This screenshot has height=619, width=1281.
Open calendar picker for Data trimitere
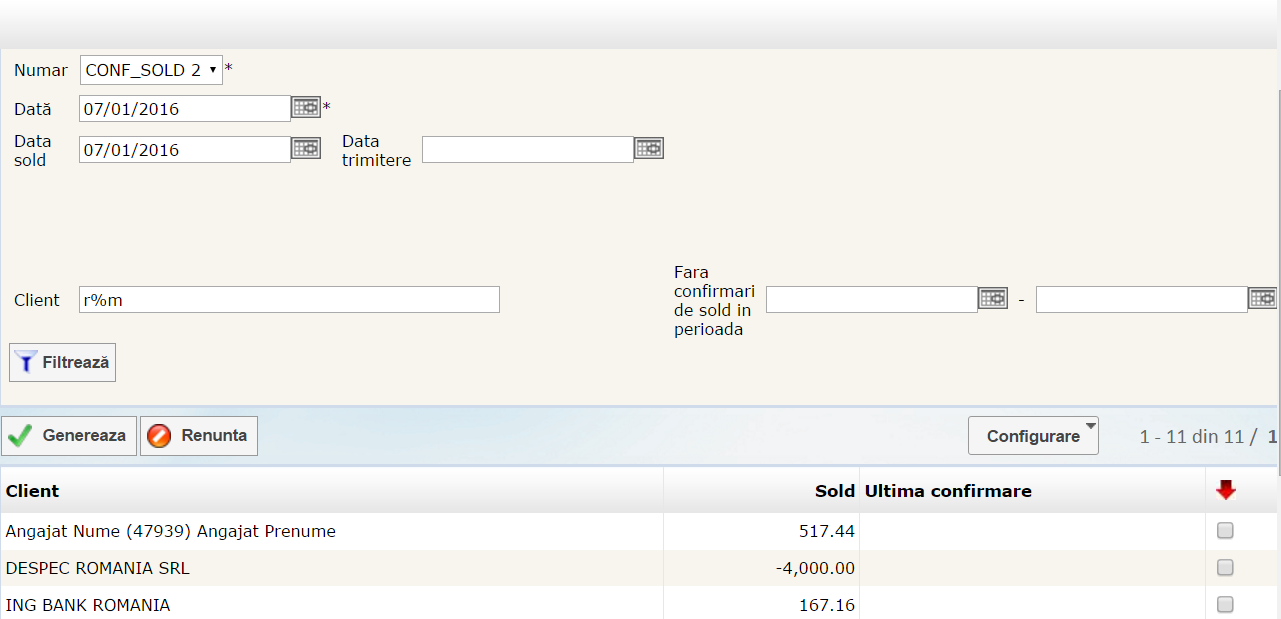(x=648, y=148)
